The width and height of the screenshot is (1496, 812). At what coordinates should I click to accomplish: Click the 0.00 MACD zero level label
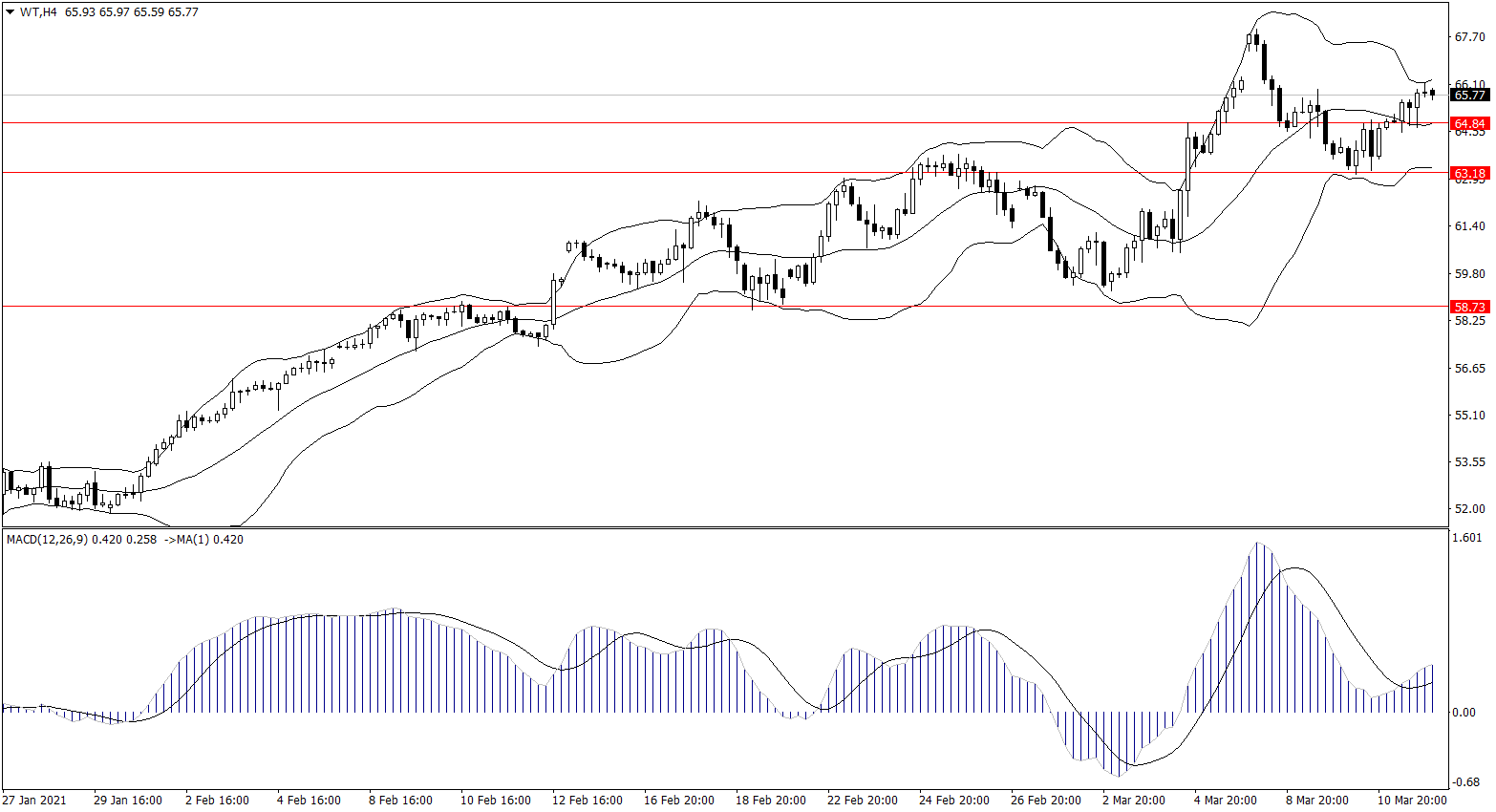(x=1464, y=713)
